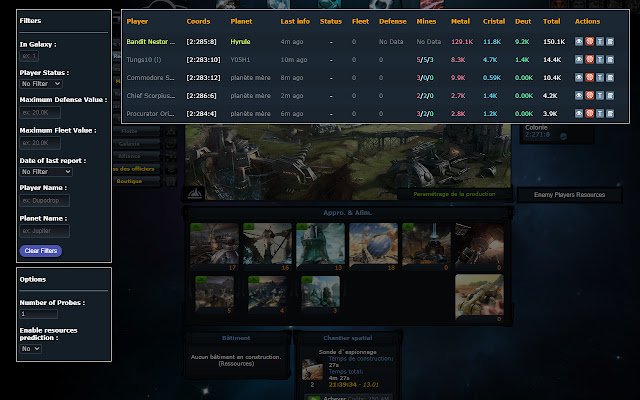Select the building thumbnail with level 16
This screenshot has height=400, width=640.
267,244
